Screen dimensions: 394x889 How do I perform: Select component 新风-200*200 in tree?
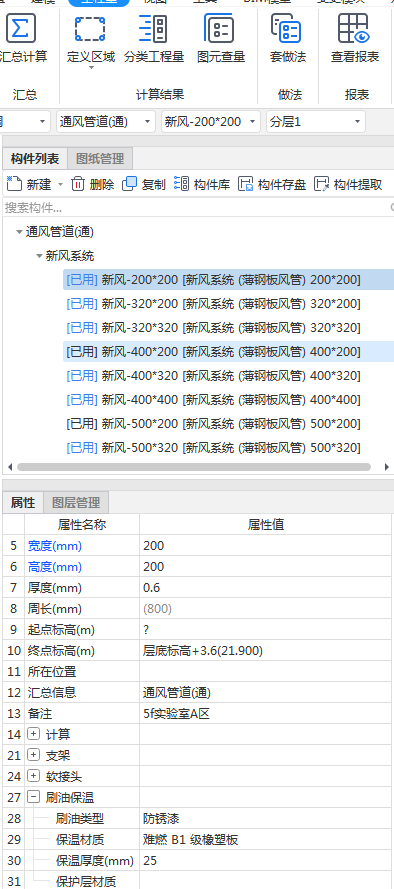[x=228, y=280]
